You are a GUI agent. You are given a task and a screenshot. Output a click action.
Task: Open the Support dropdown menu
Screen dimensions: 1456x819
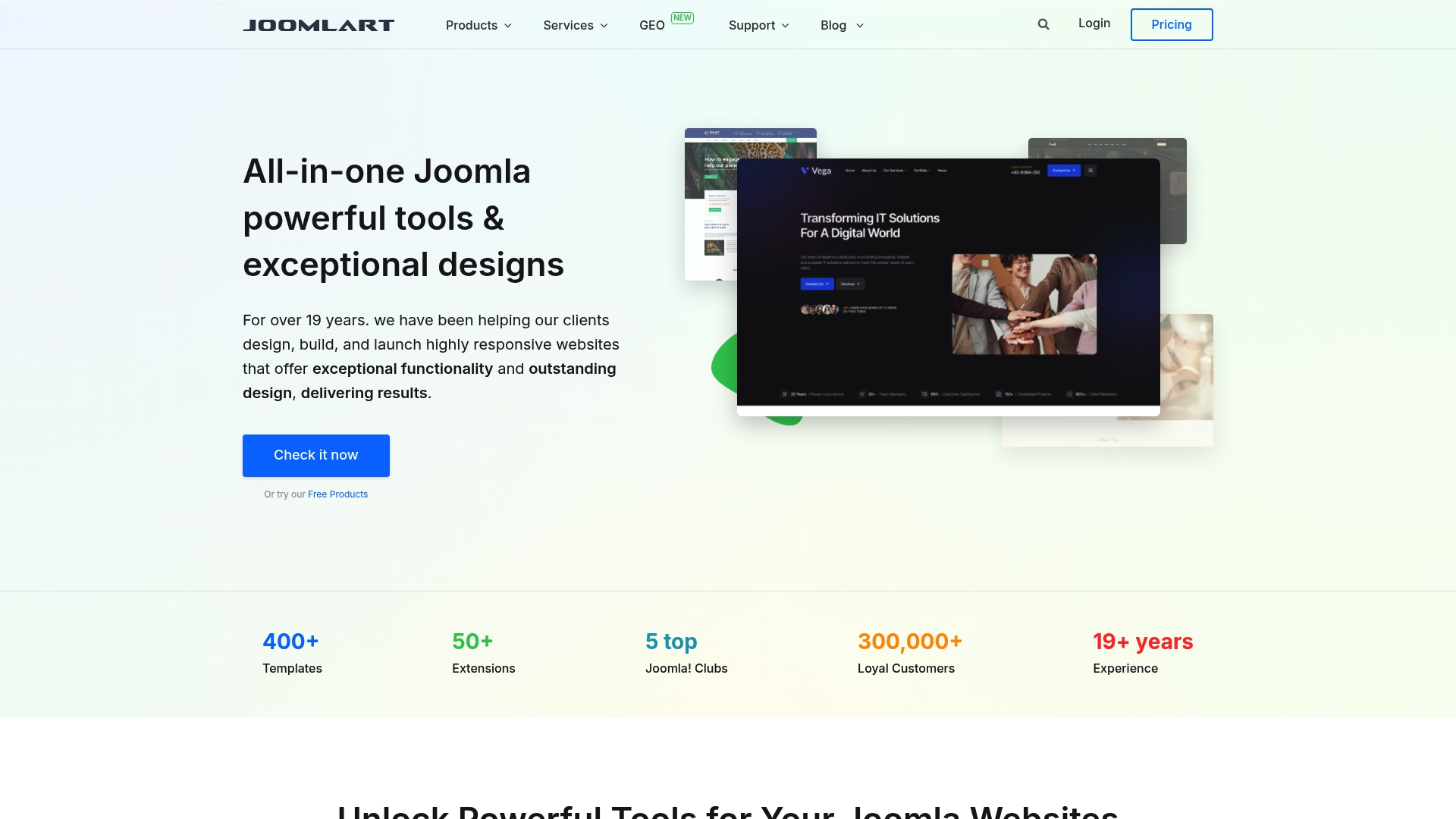[x=758, y=25]
